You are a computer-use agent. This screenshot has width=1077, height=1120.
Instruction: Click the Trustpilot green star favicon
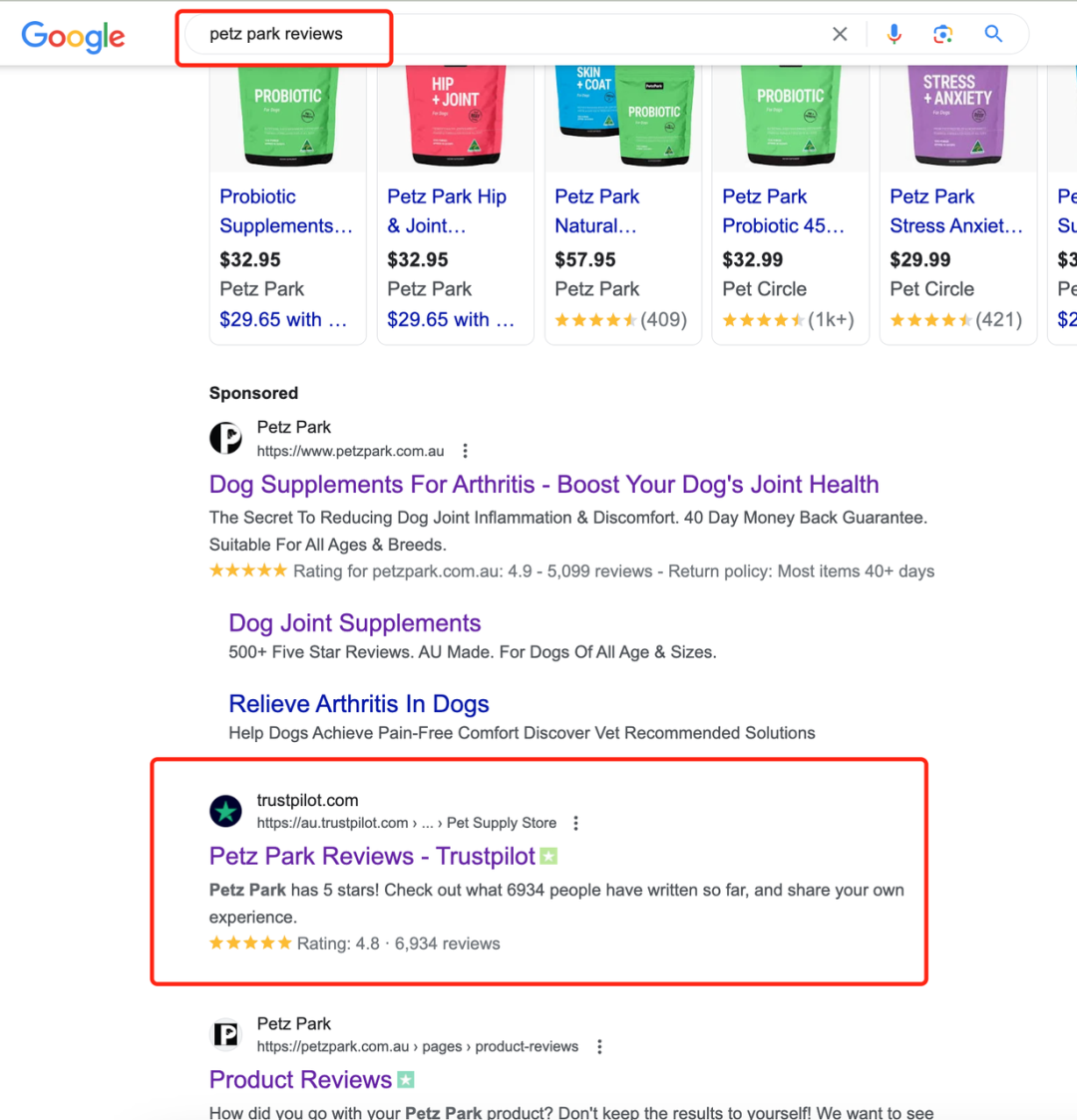pos(225,812)
